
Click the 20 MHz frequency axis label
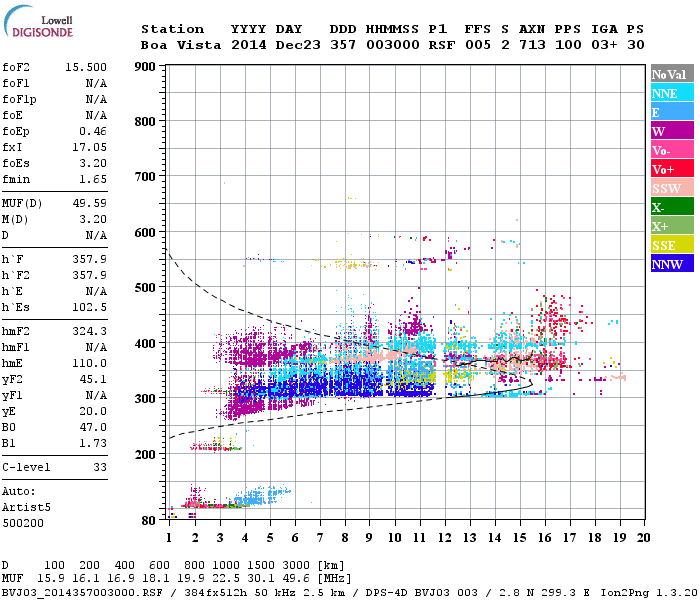(643, 538)
